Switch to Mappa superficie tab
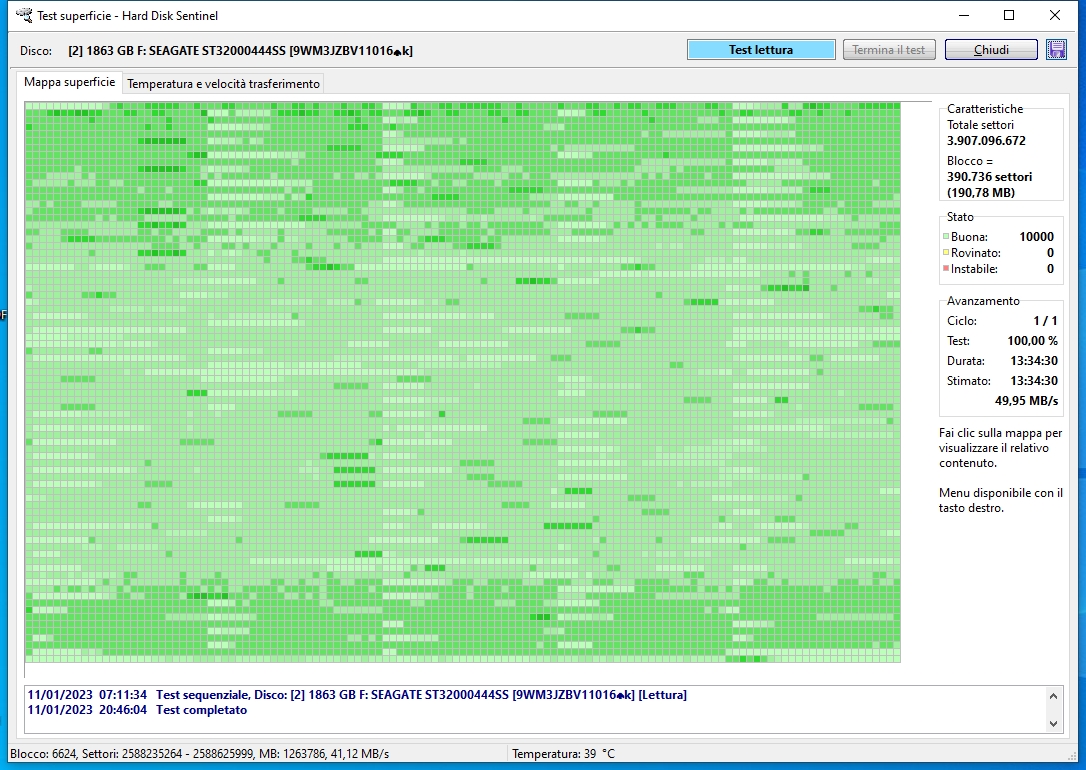1086x770 pixels. pyautogui.click(x=69, y=82)
